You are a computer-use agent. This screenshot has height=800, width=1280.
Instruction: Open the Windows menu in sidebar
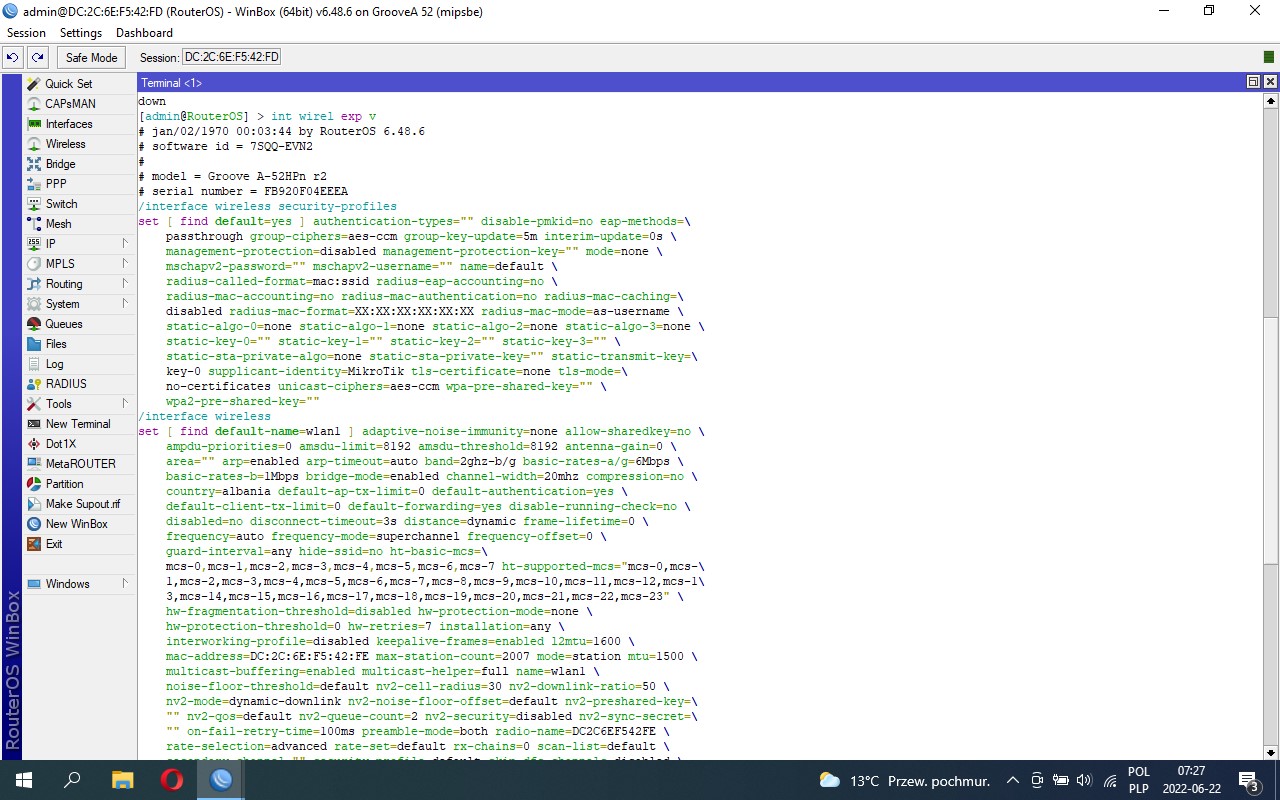coord(79,584)
